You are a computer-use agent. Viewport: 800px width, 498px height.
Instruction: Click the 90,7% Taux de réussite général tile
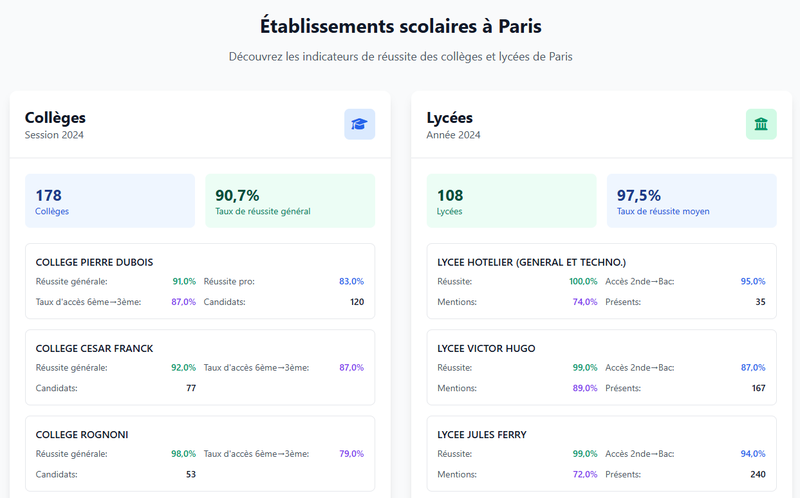[290, 201]
